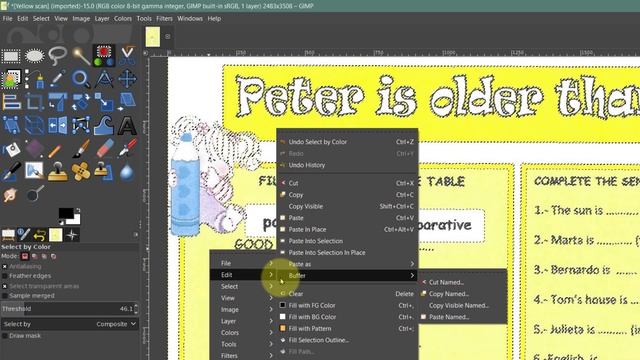The height and width of the screenshot is (360, 640).
Task: Select the Paintbrush tool
Action: click(x=81, y=149)
